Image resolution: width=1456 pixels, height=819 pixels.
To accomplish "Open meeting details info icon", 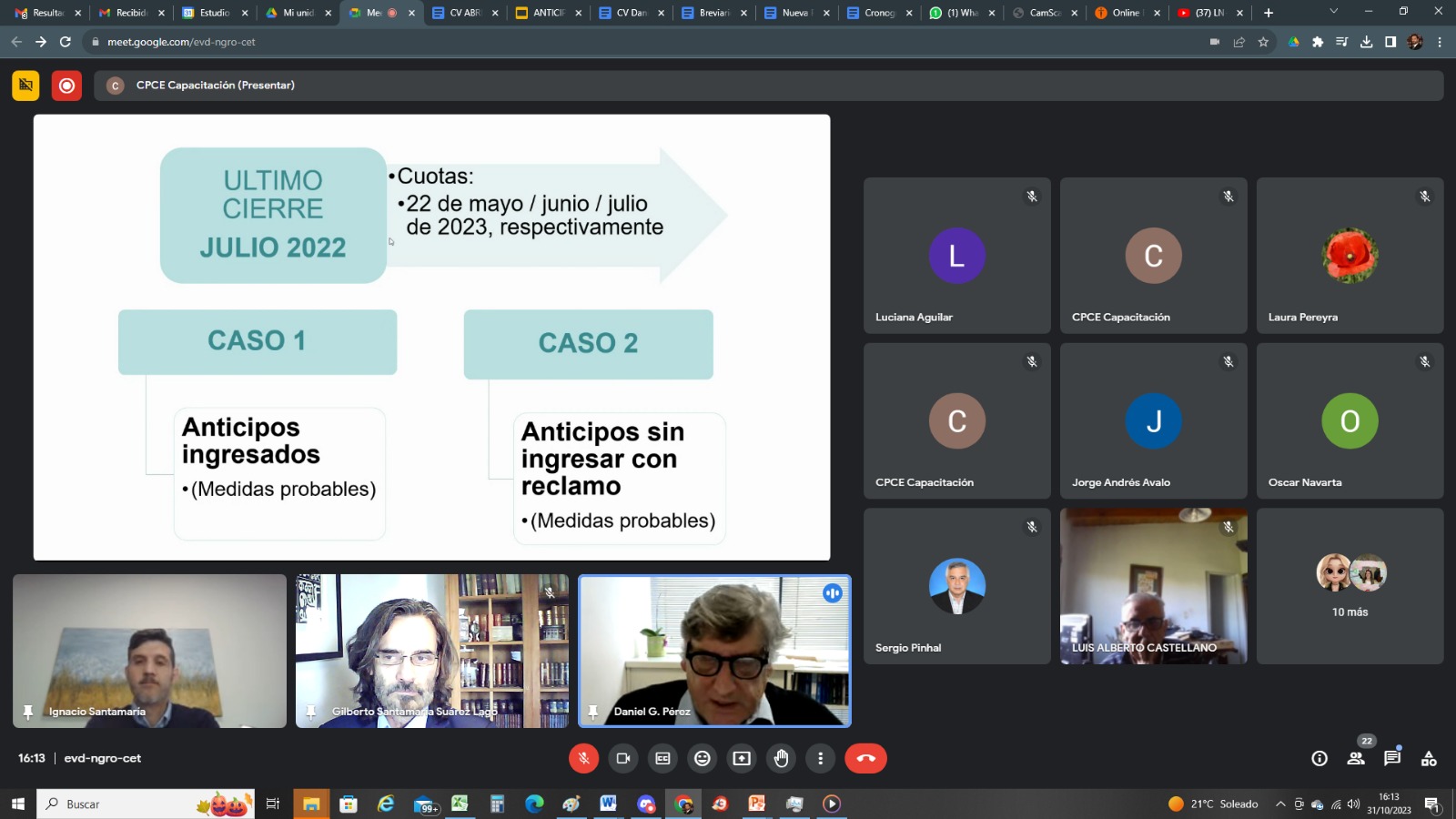I will [1319, 758].
